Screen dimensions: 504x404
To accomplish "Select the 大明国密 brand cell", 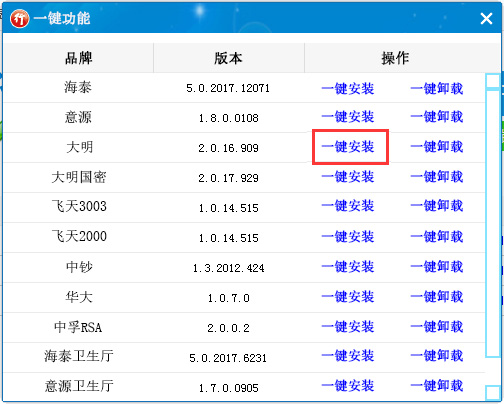I will (x=79, y=177).
